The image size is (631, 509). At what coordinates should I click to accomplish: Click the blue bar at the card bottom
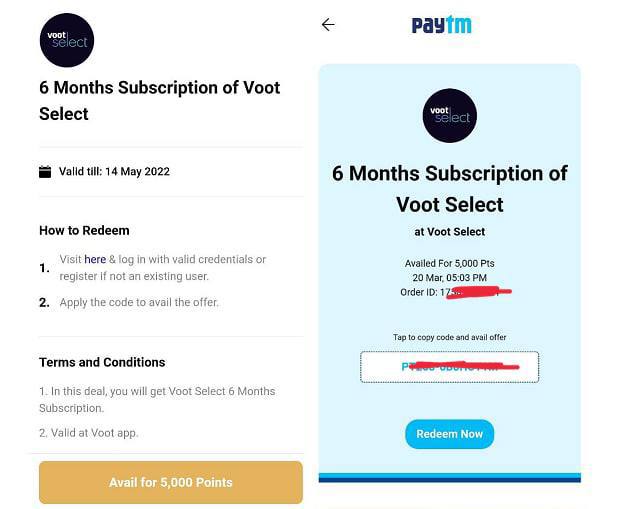450,478
